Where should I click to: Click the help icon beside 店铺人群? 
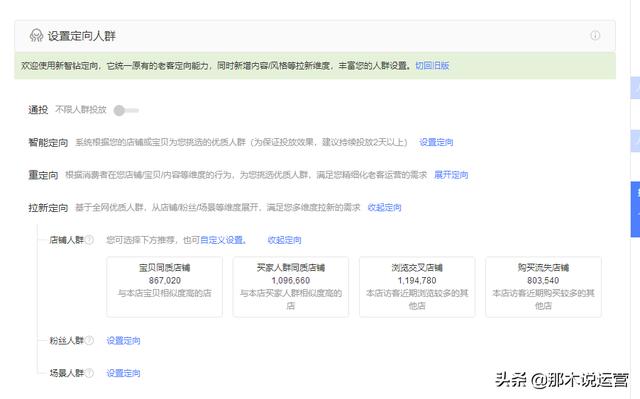(89, 240)
